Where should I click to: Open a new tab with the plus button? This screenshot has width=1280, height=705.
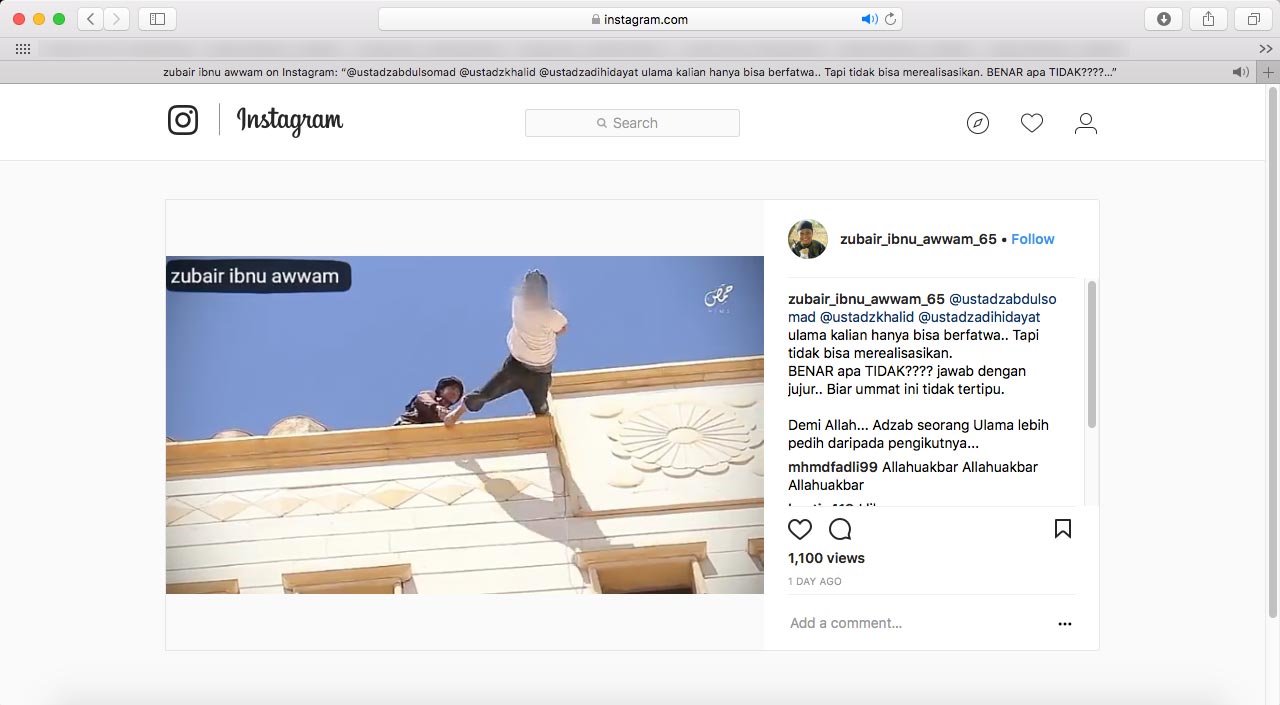click(1268, 72)
